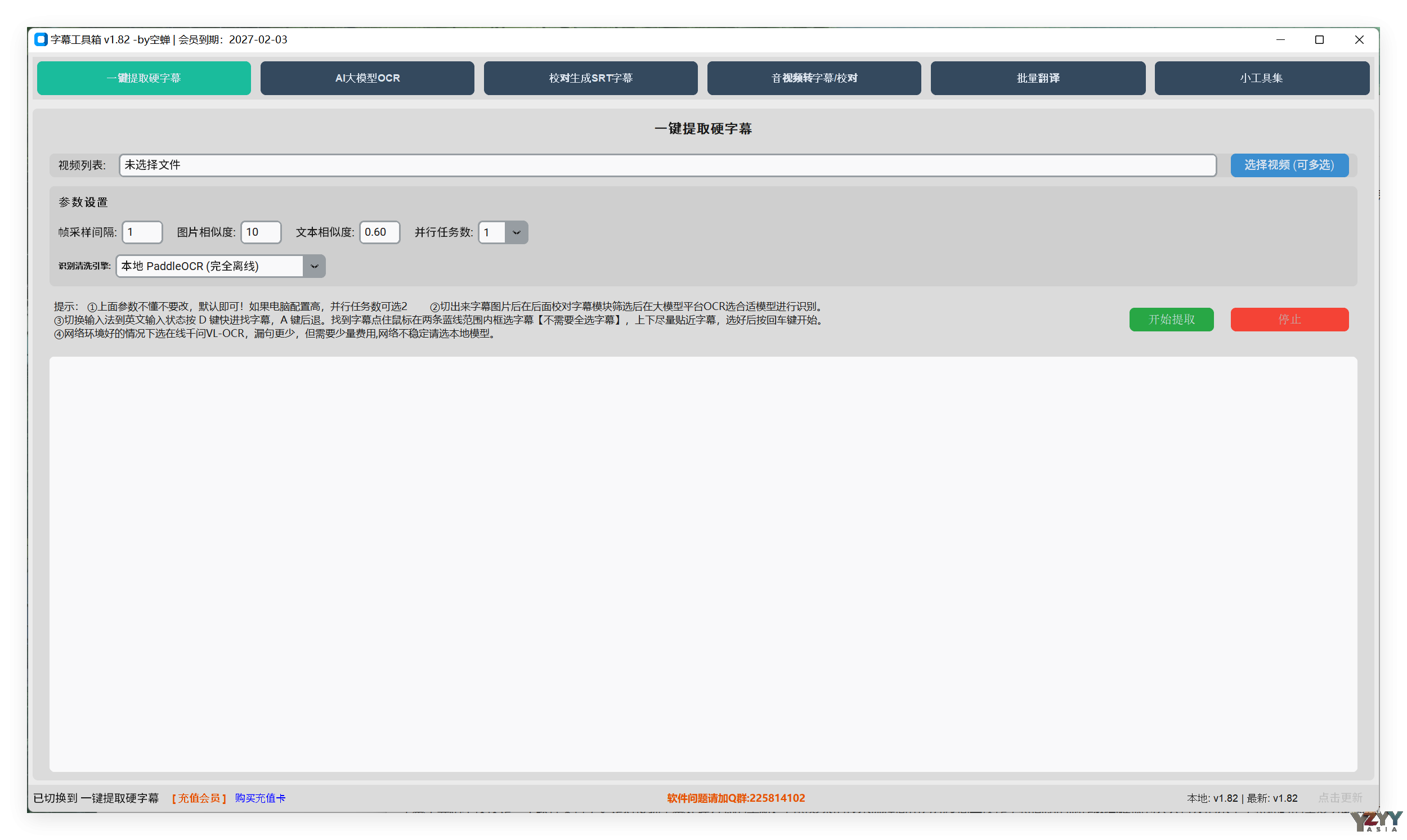
Task: Click the app icon in the title bar
Action: coord(41,39)
